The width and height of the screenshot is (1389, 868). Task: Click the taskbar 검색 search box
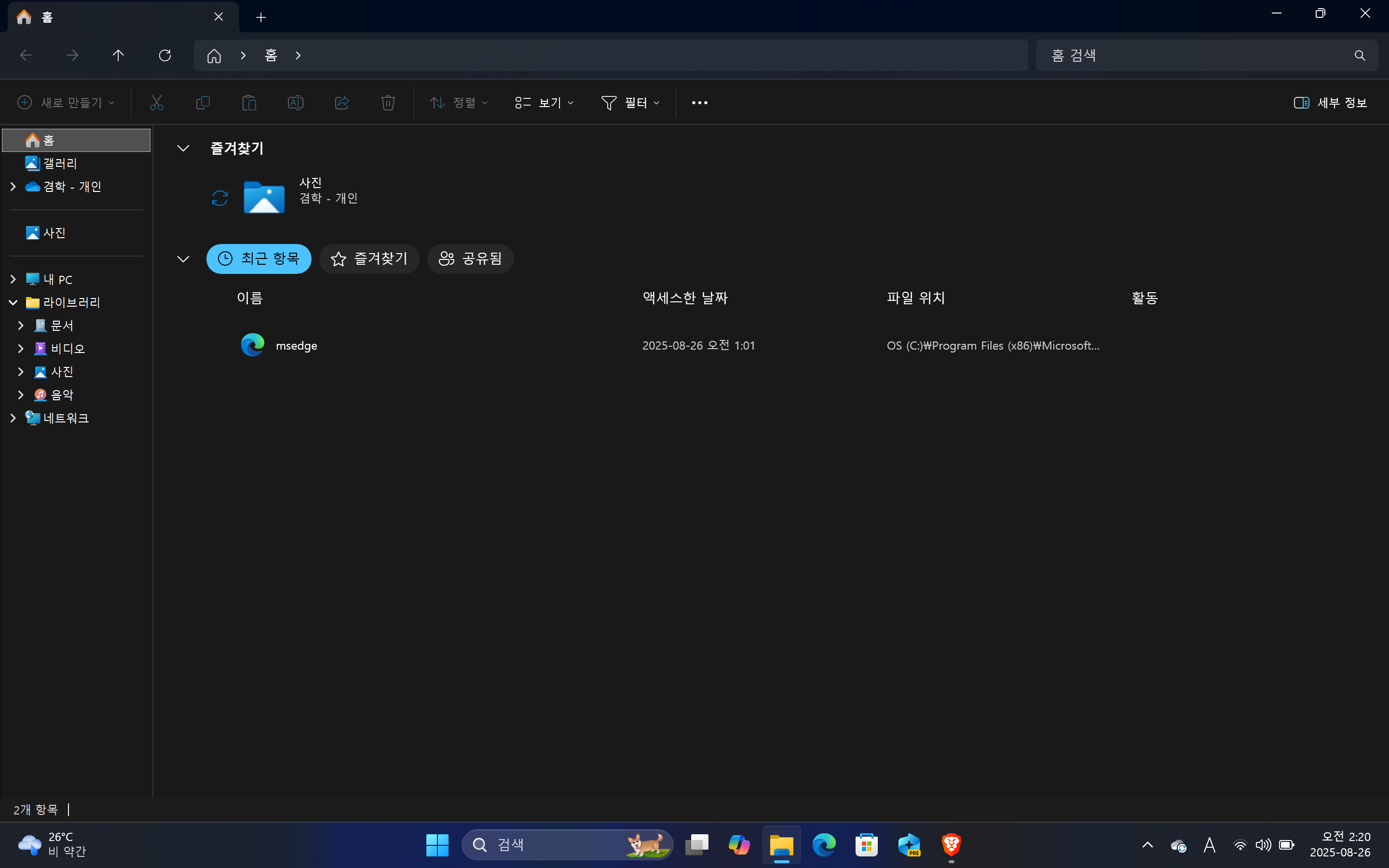[x=567, y=844]
